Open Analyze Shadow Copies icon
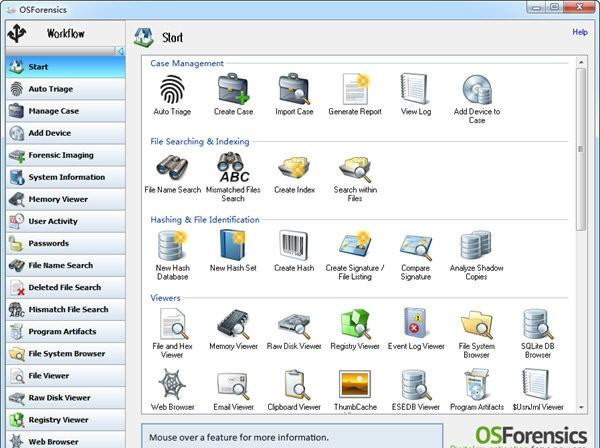Viewport: 600px width, 448px height. tap(476, 246)
